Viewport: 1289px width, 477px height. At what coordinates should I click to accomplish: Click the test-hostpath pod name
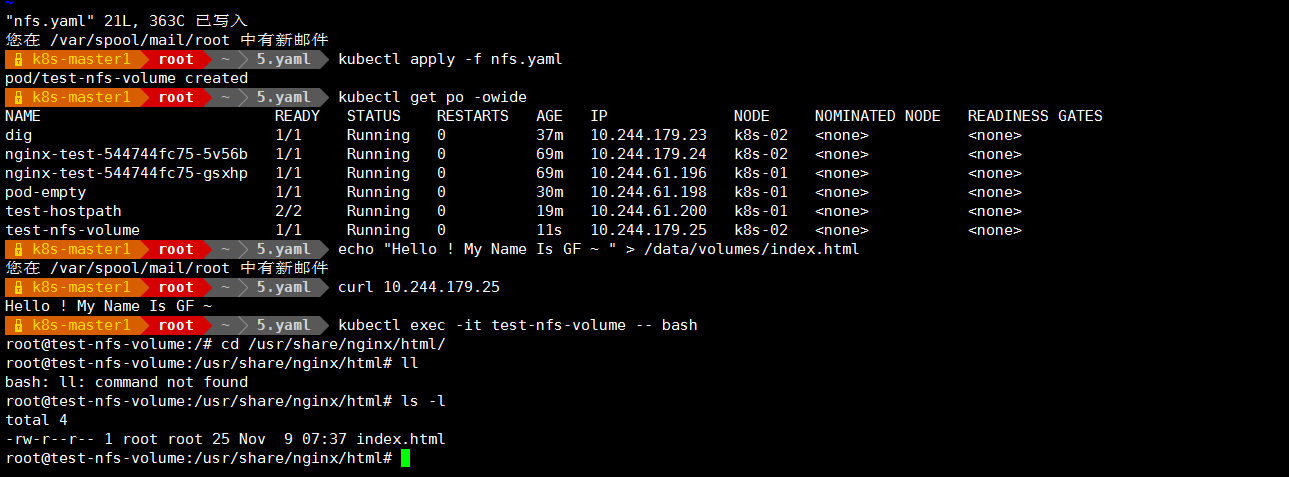[x=63, y=211]
